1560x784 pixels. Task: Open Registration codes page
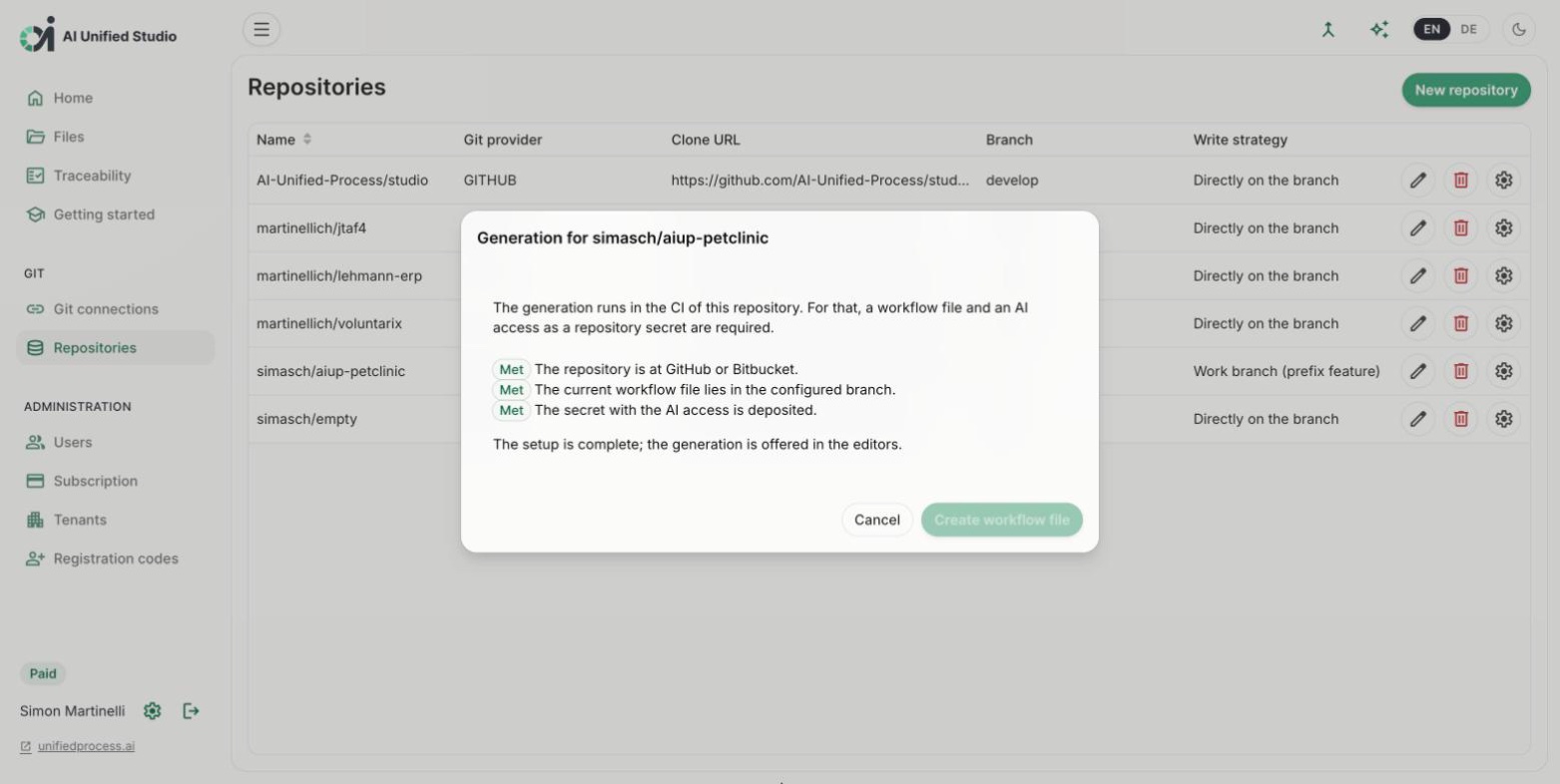(115, 559)
